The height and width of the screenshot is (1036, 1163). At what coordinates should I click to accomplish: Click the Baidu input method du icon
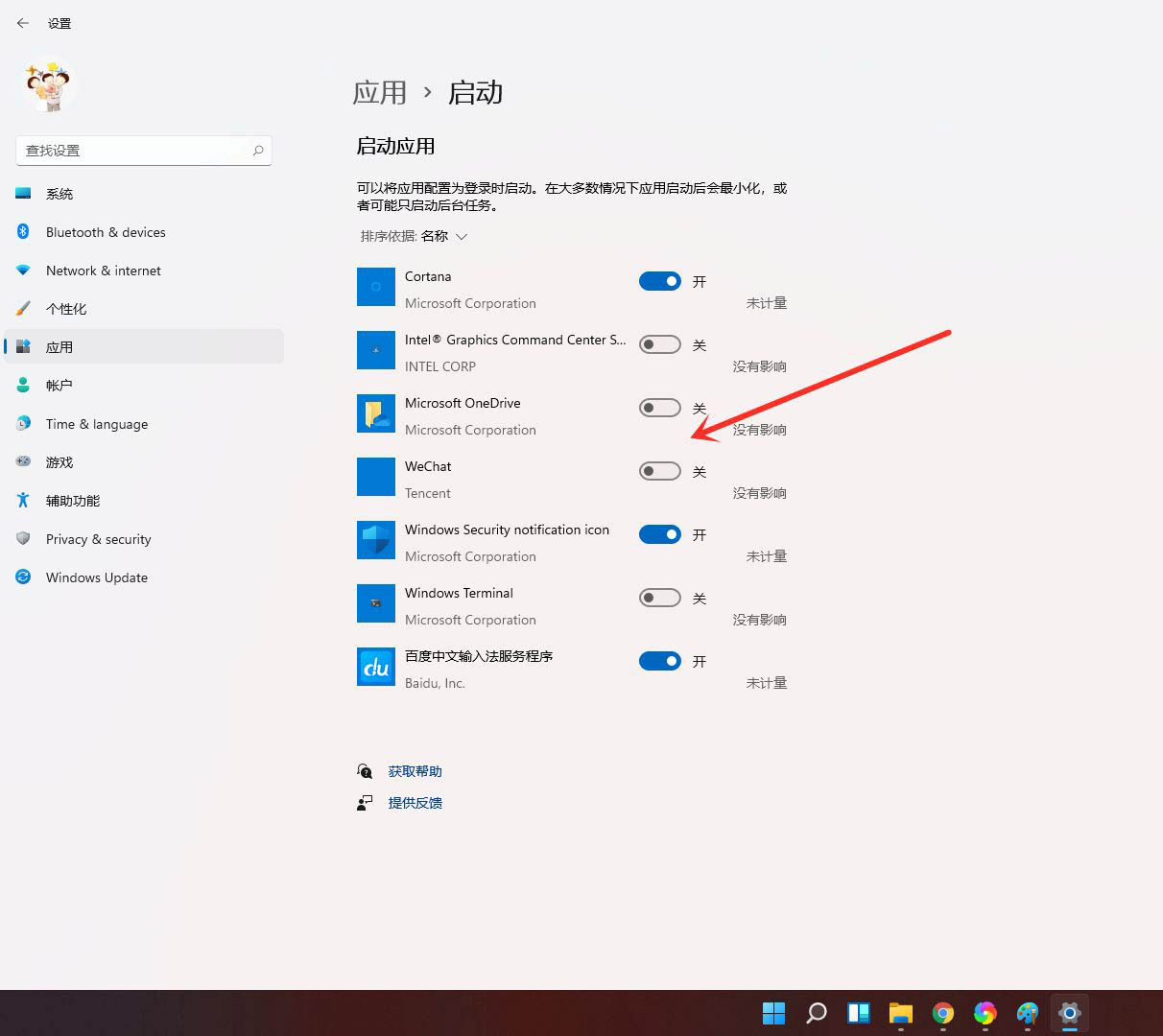coord(375,667)
